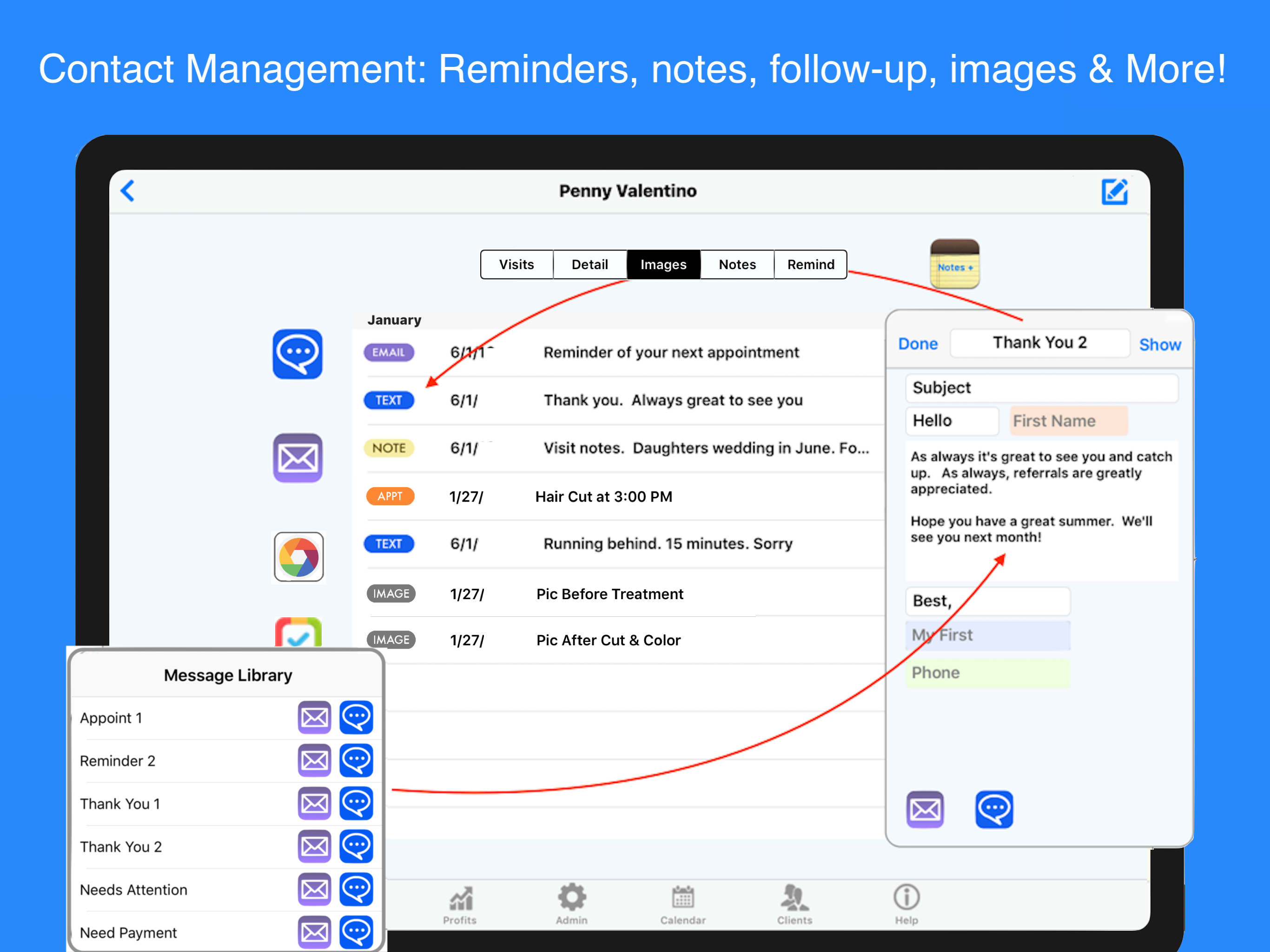Select Need Payment in Message Library
Image resolution: width=1270 pixels, height=952 pixels.
129,933
